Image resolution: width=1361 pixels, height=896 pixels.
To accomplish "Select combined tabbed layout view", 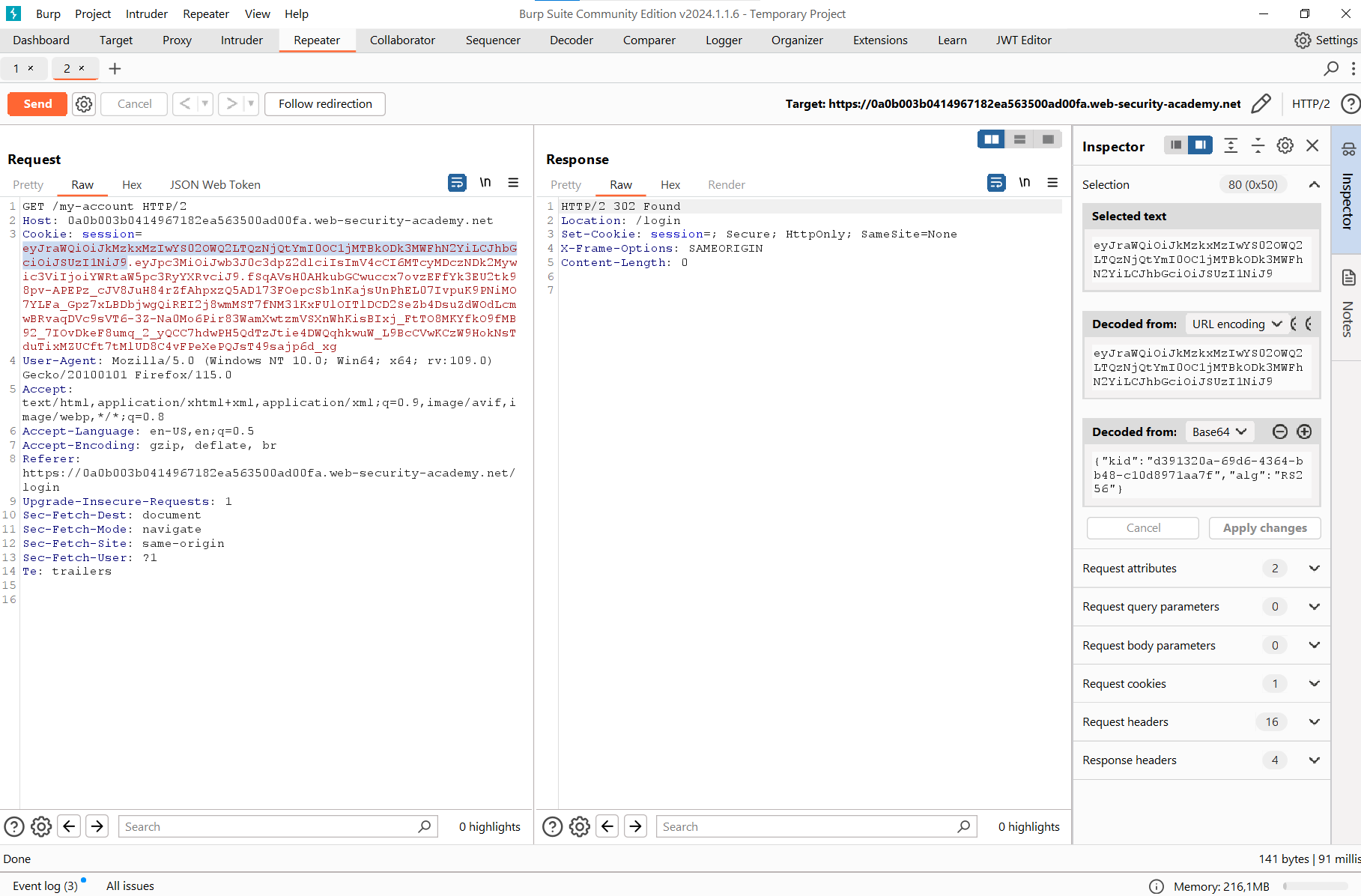I will 1048,139.
